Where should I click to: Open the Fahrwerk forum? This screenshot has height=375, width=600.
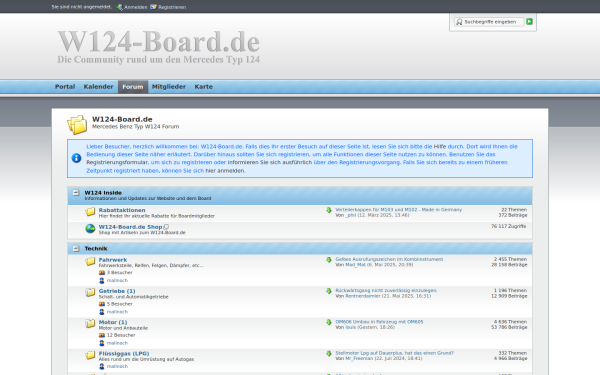[113, 260]
